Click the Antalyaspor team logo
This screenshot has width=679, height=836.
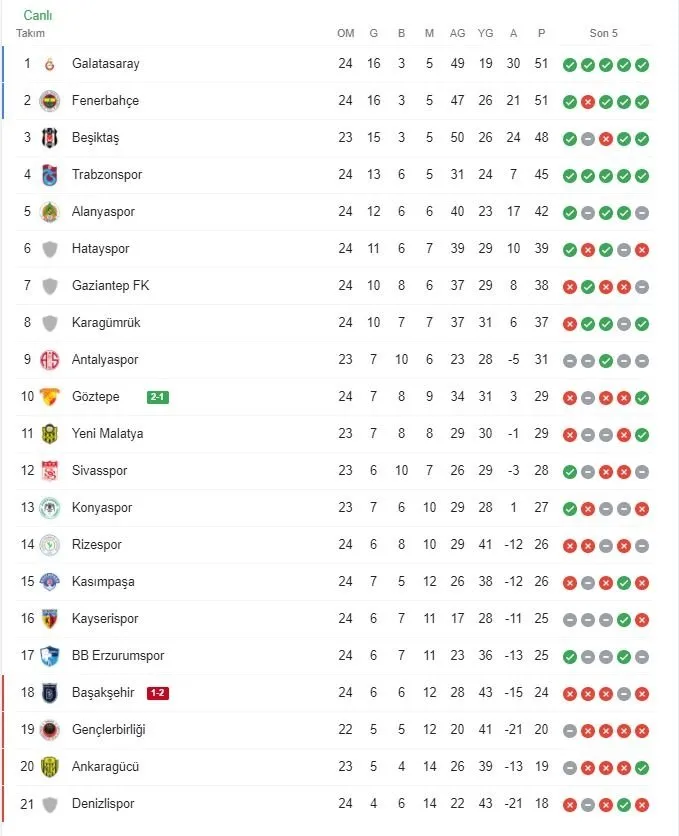click(49, 360)
